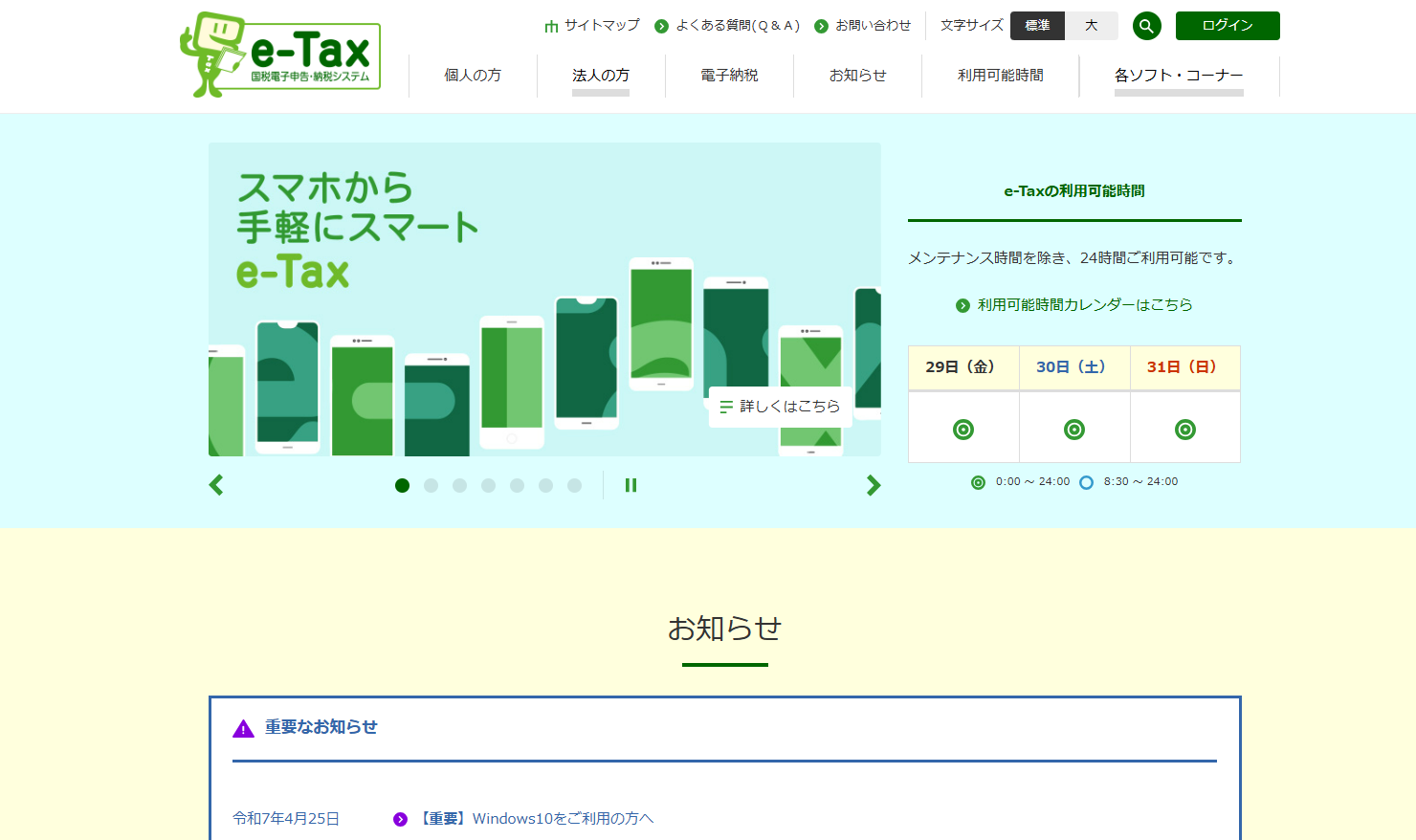This screenshot has height=840, width=1416.
Task: Select fifth carousel dot
Action: tap(517, 485)
